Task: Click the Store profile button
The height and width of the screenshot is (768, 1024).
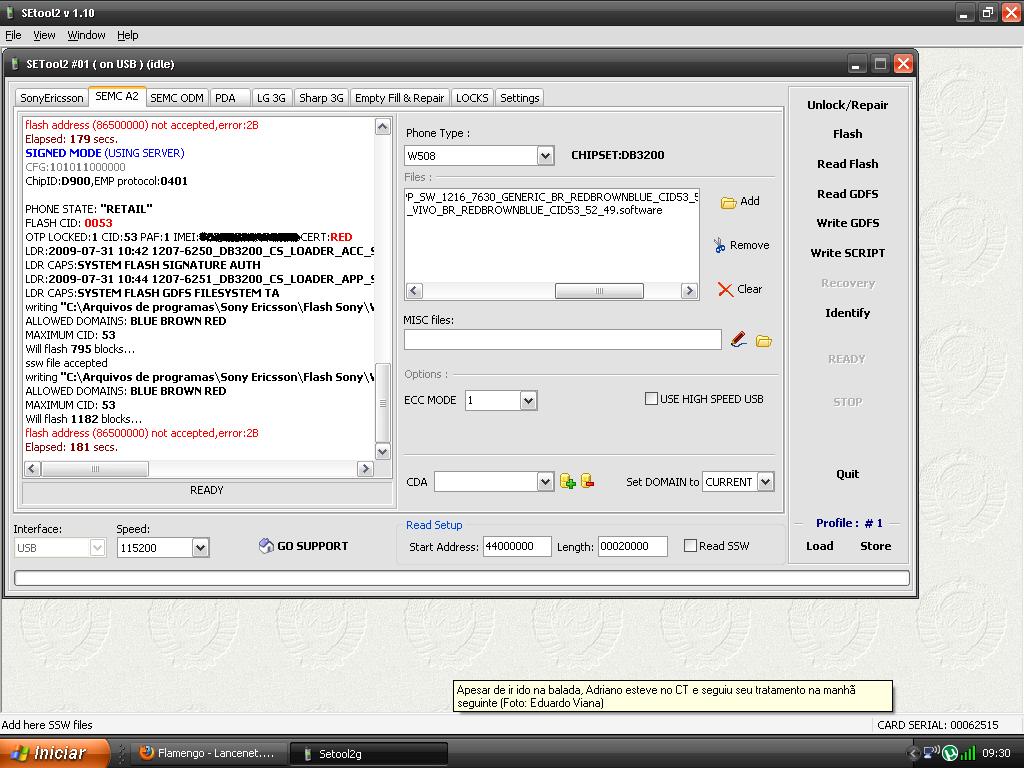Action: pos(876,546)
